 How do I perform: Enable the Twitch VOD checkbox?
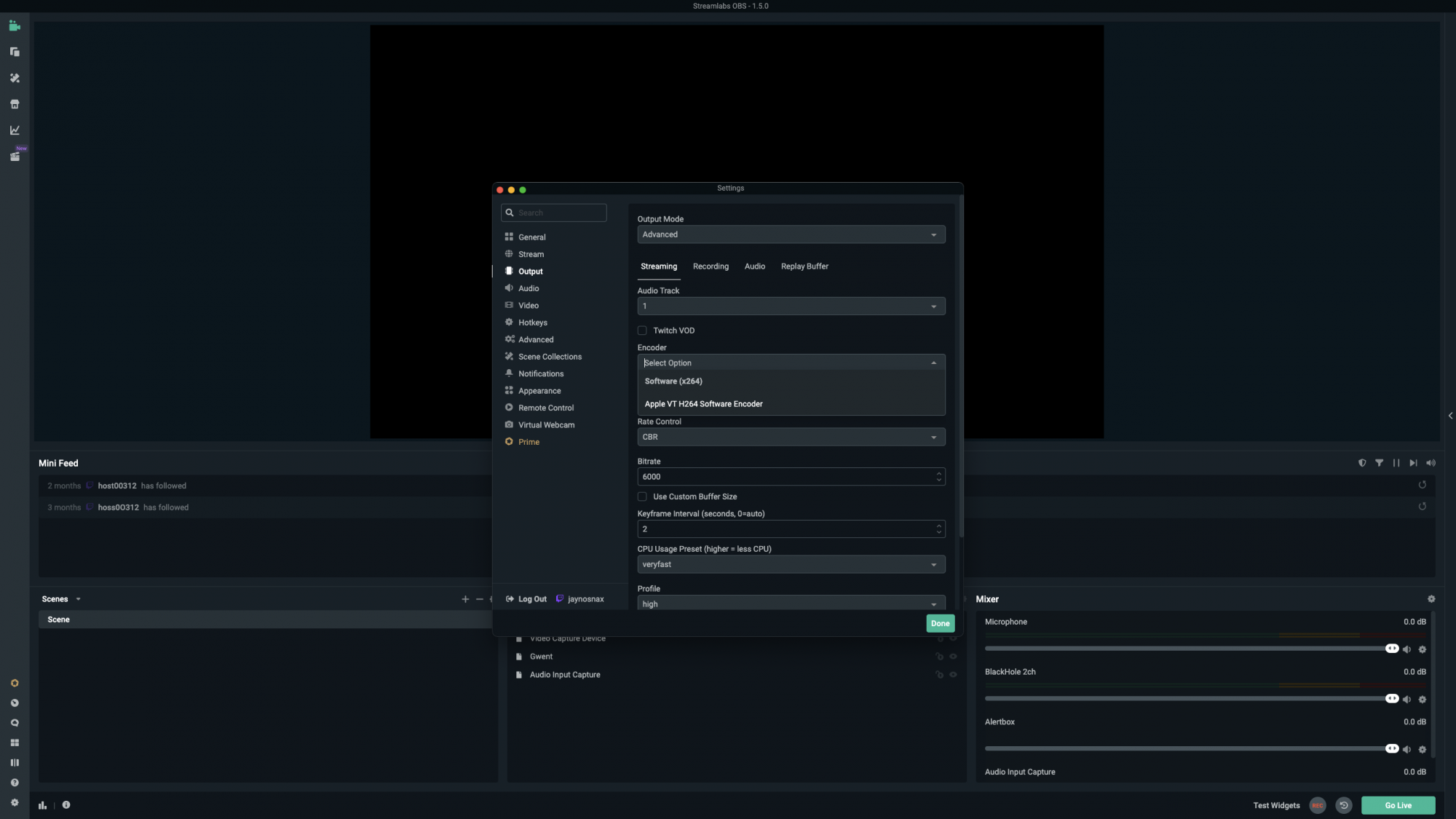pos(642,331)
